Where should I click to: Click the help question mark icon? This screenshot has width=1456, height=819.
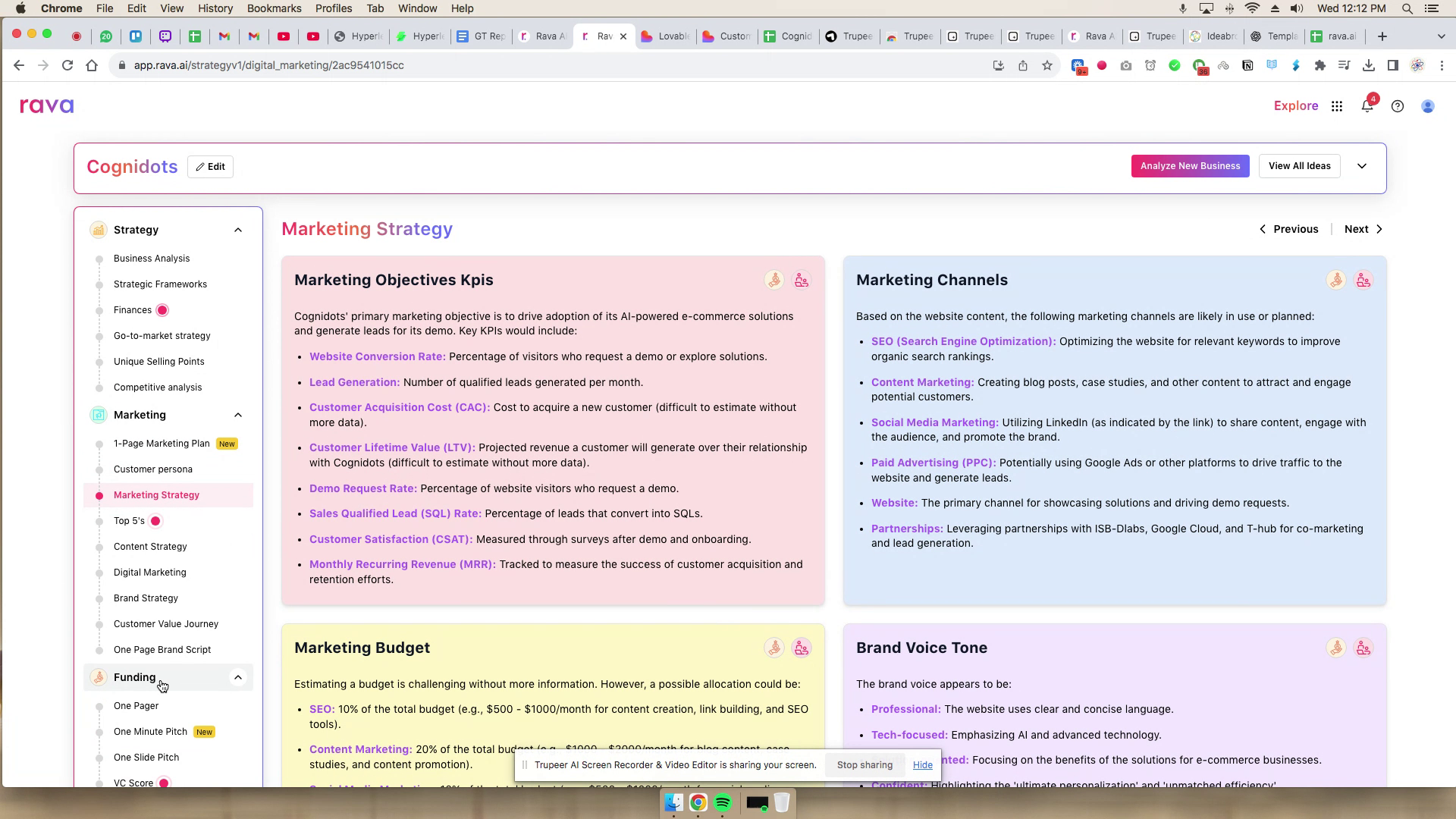coord(1398,106)
